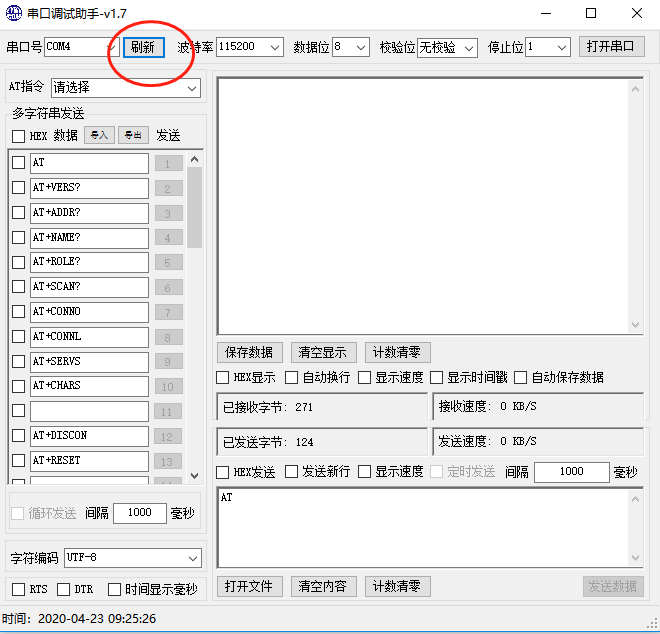Screen dimensions: 660x634
Task: Click send button number 1
Action: point(168,163)
